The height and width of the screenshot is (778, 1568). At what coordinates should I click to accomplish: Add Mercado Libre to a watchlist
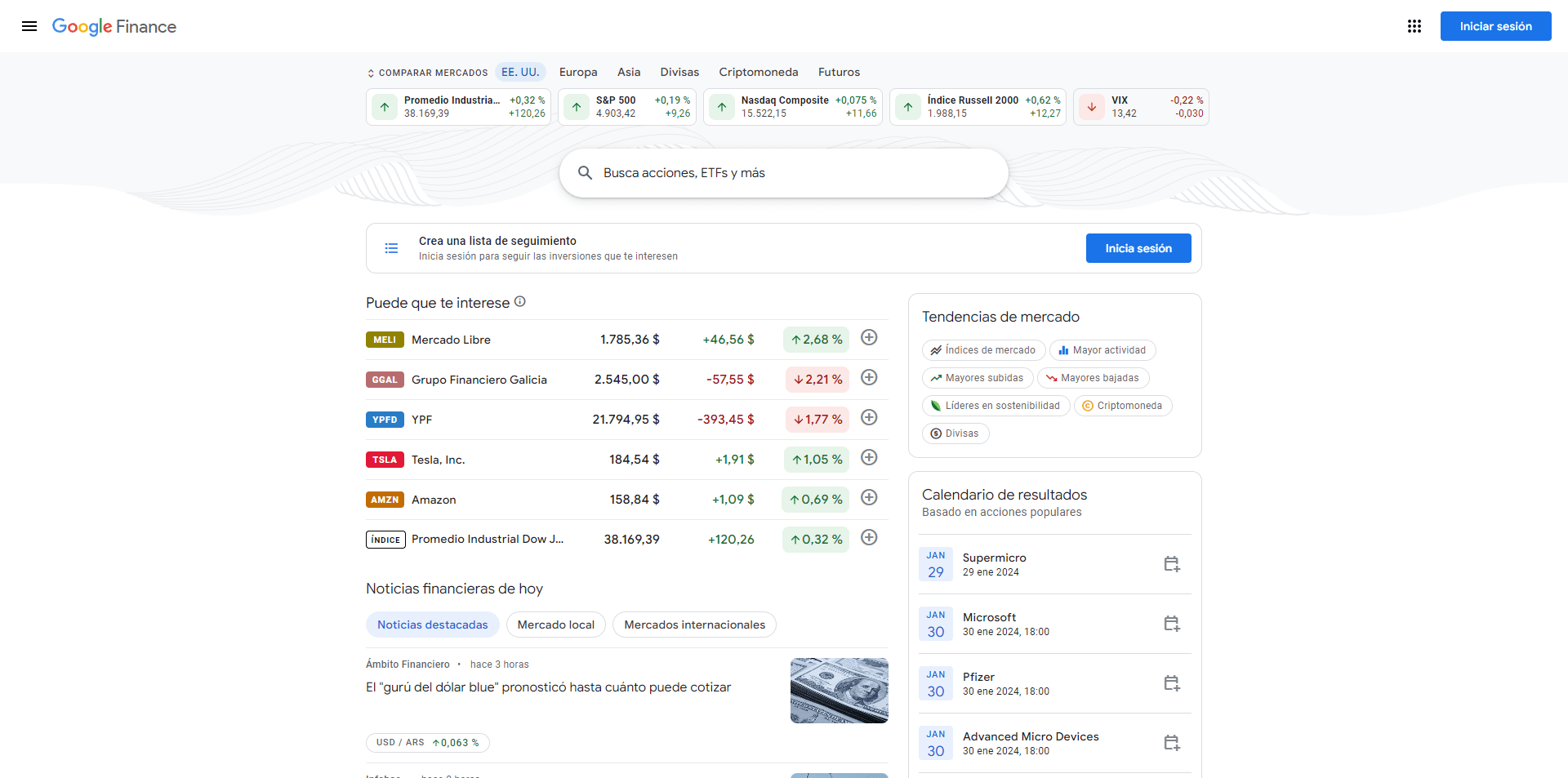coord(869,337)
